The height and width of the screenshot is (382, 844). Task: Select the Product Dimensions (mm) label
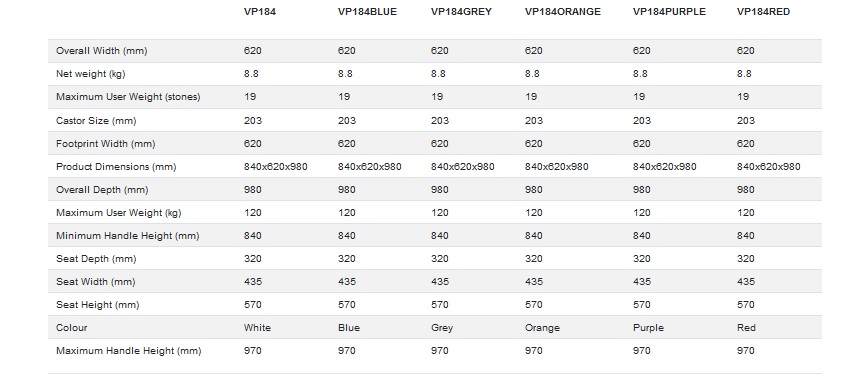click(x=116, y=167)
